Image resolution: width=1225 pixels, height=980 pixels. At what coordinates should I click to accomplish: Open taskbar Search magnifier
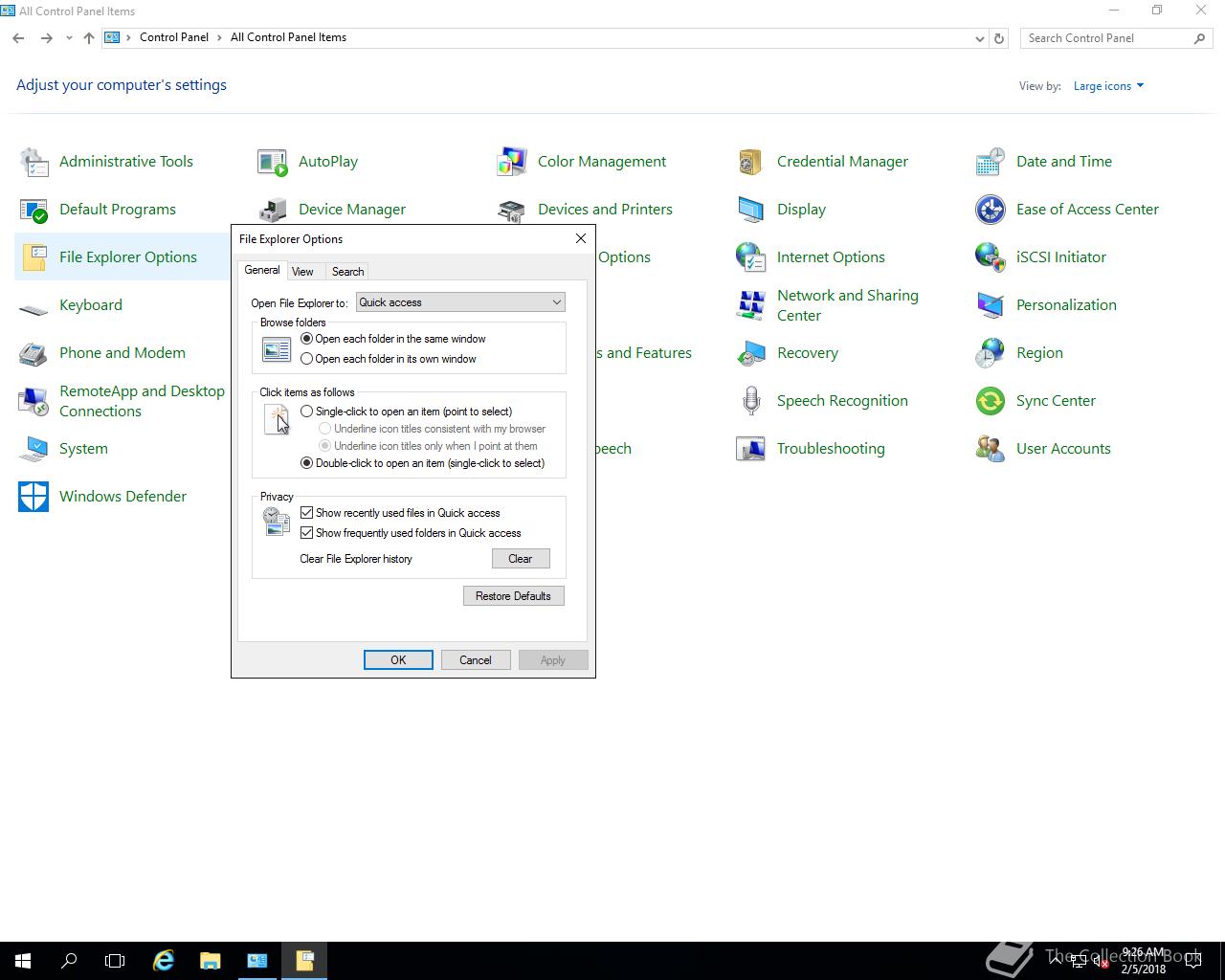pyautogui.click(x=69, y=961)
